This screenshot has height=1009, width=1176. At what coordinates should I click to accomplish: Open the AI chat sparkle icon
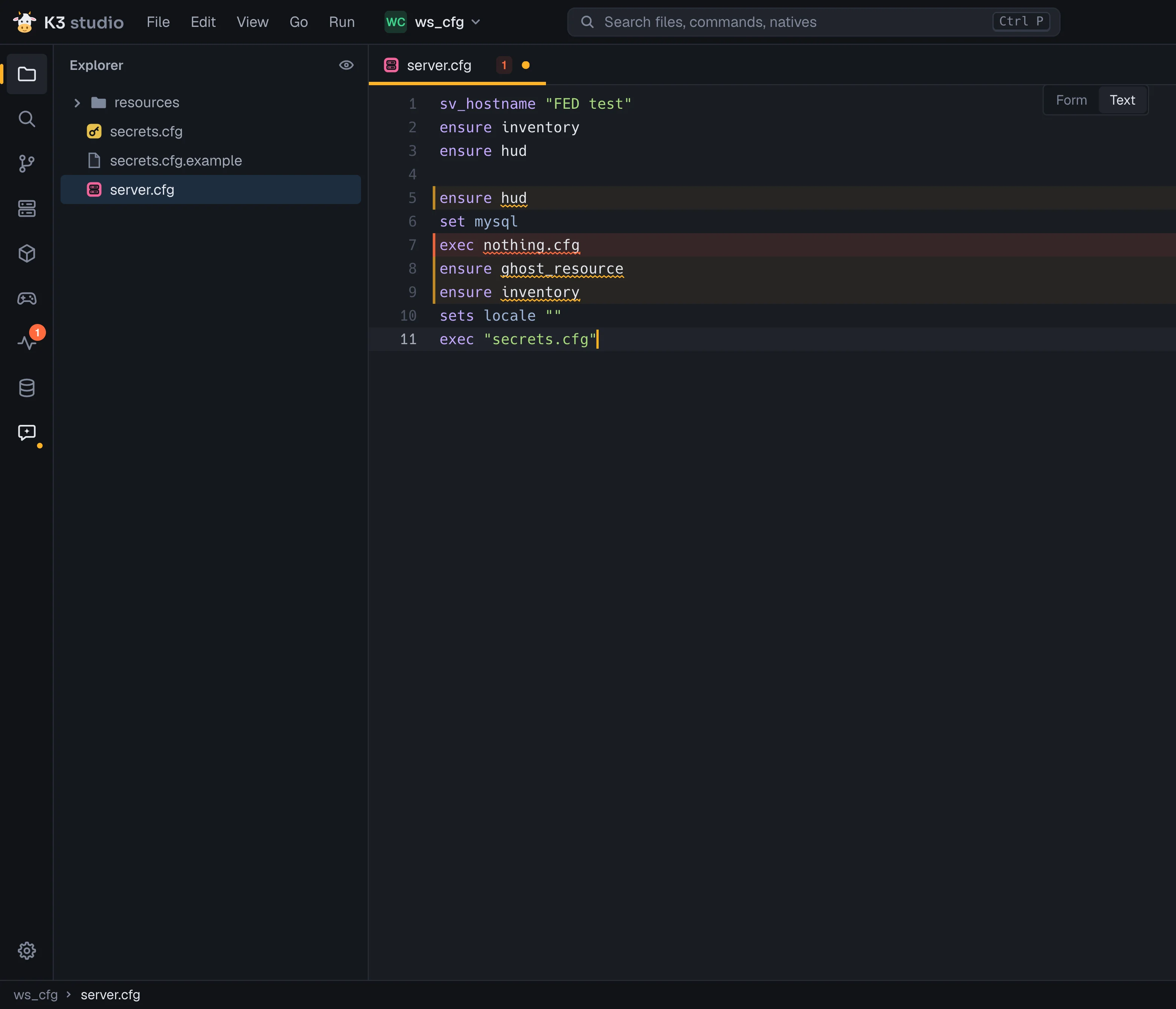[27, 432]
